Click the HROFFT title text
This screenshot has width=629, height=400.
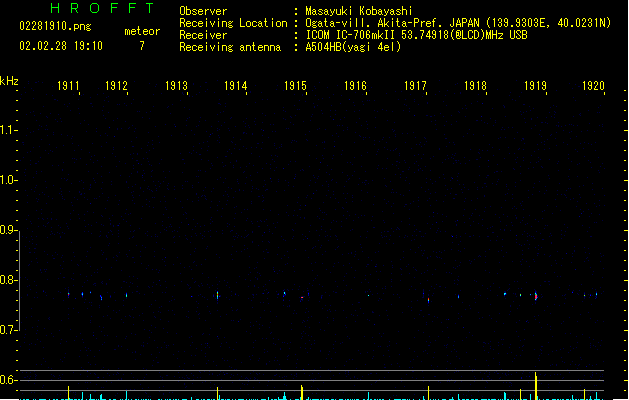point(102,8)
